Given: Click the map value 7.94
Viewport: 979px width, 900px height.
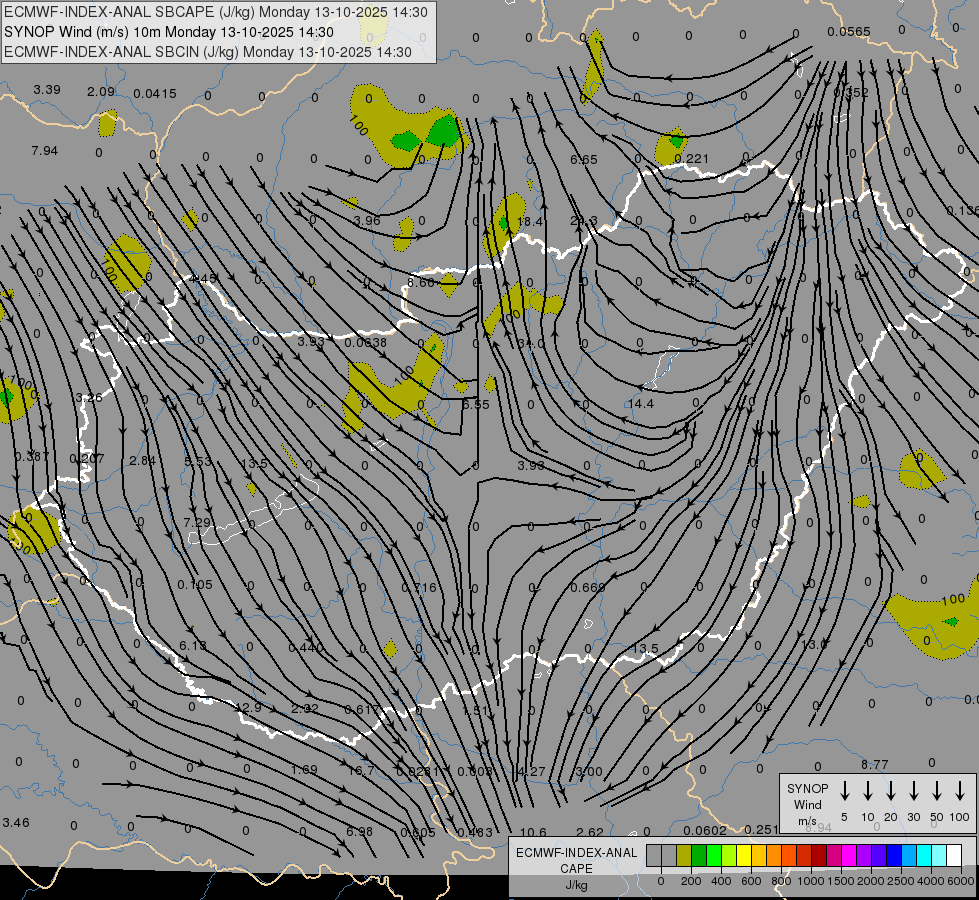Looking at the screenshot, I should pos(44,151).
